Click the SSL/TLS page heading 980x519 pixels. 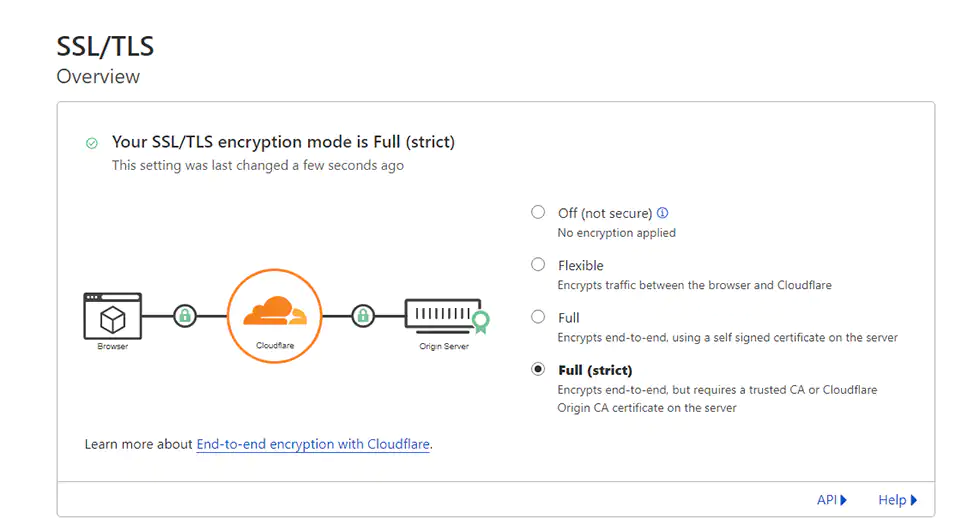(x=105, y=46)
